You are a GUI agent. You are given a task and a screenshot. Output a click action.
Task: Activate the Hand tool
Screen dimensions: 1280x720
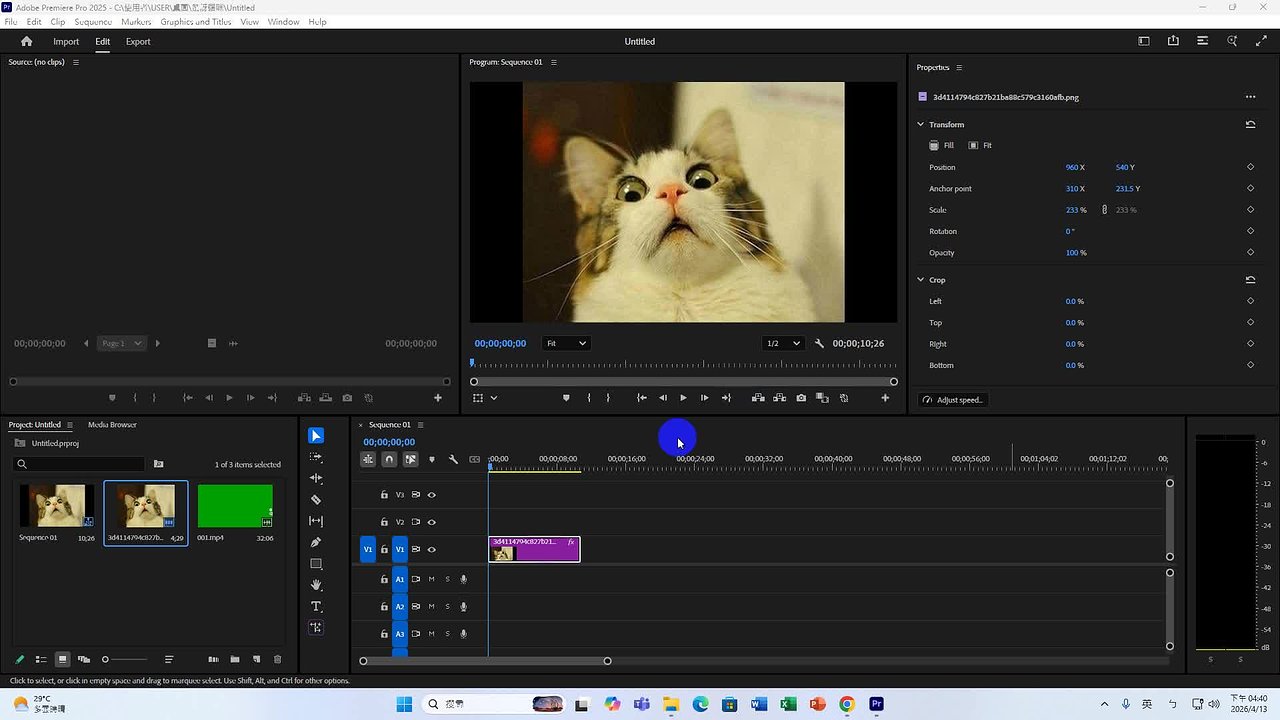(316, 584)
